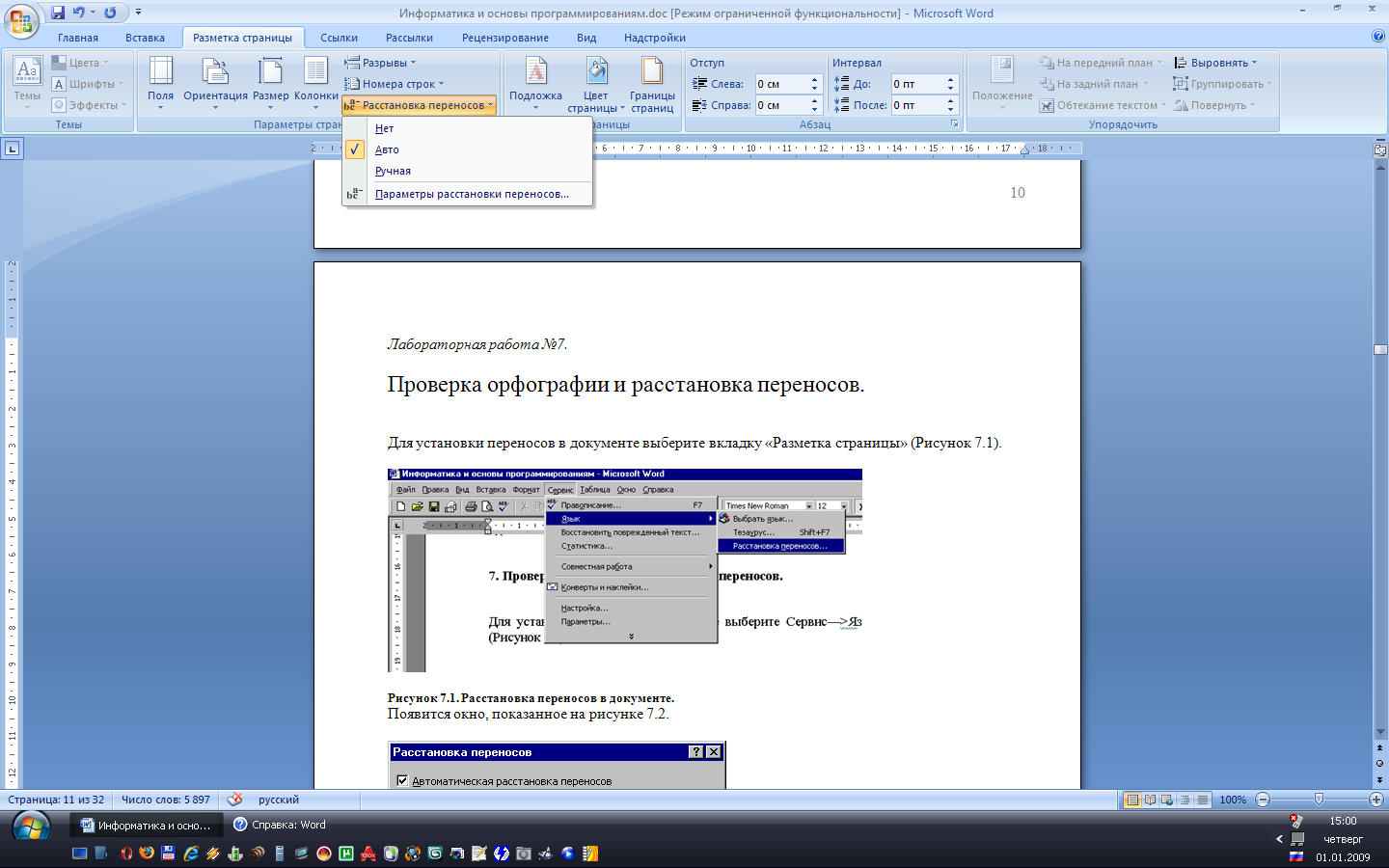Viewport: 1389px width, 868px height.
Task: Click На передний план button
Action: 1100,63
